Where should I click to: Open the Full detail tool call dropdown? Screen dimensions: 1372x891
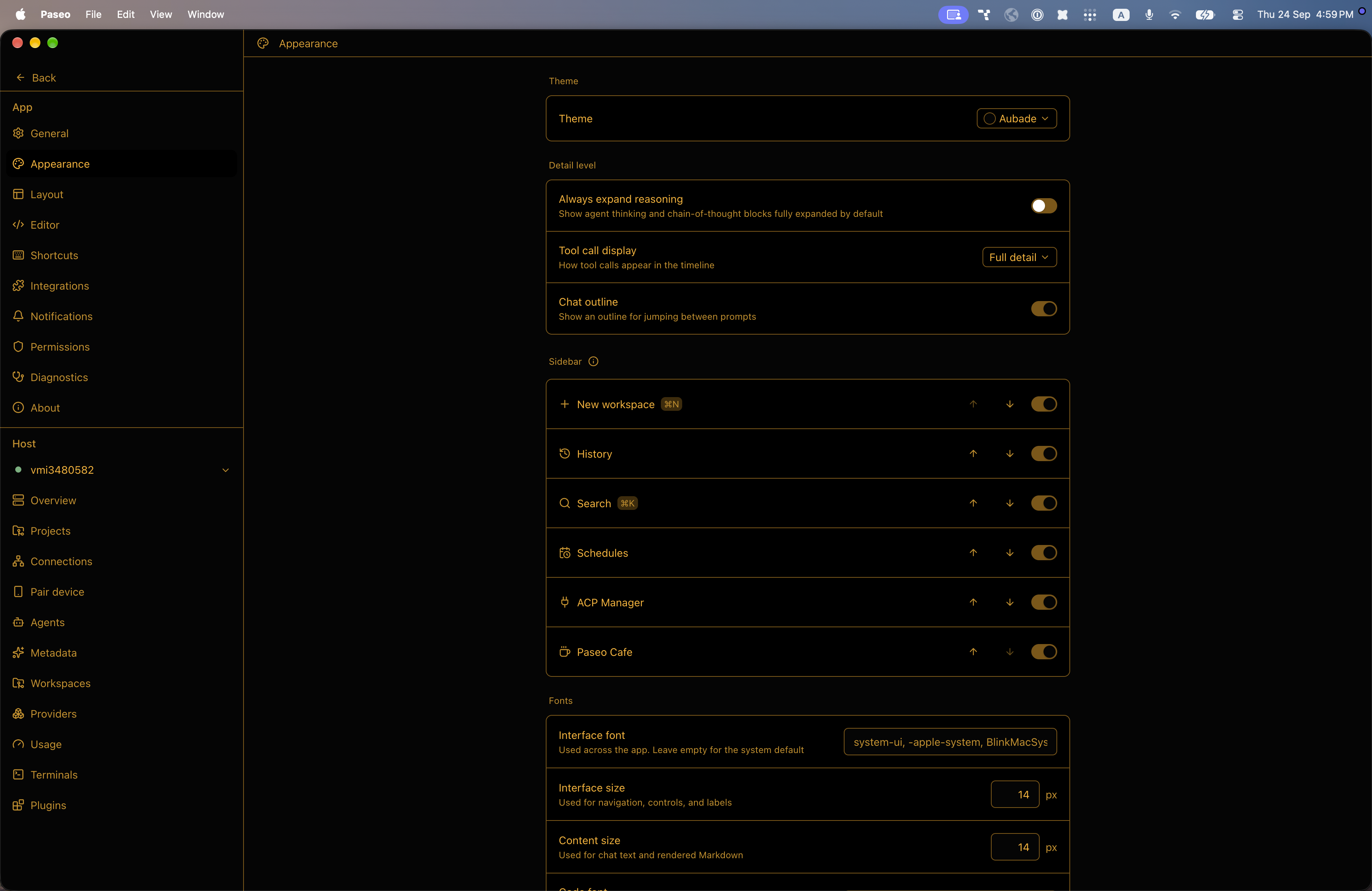pos(1019,257)
